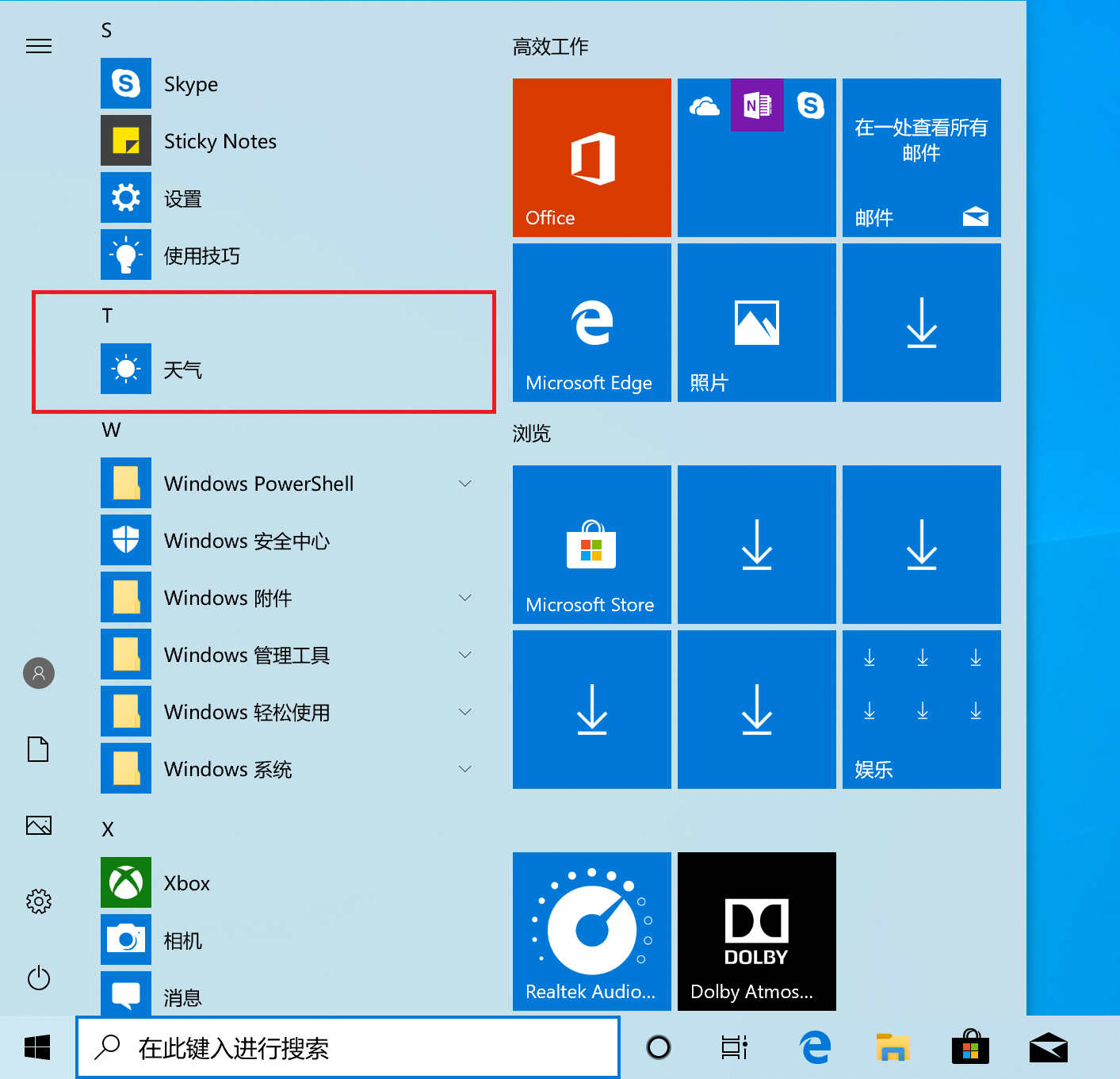Image resolution: width=1120 pixels, height=1079 pixels.
Task: Open Microsoft Store from taskbar
Action: (x=970, y=1047)
